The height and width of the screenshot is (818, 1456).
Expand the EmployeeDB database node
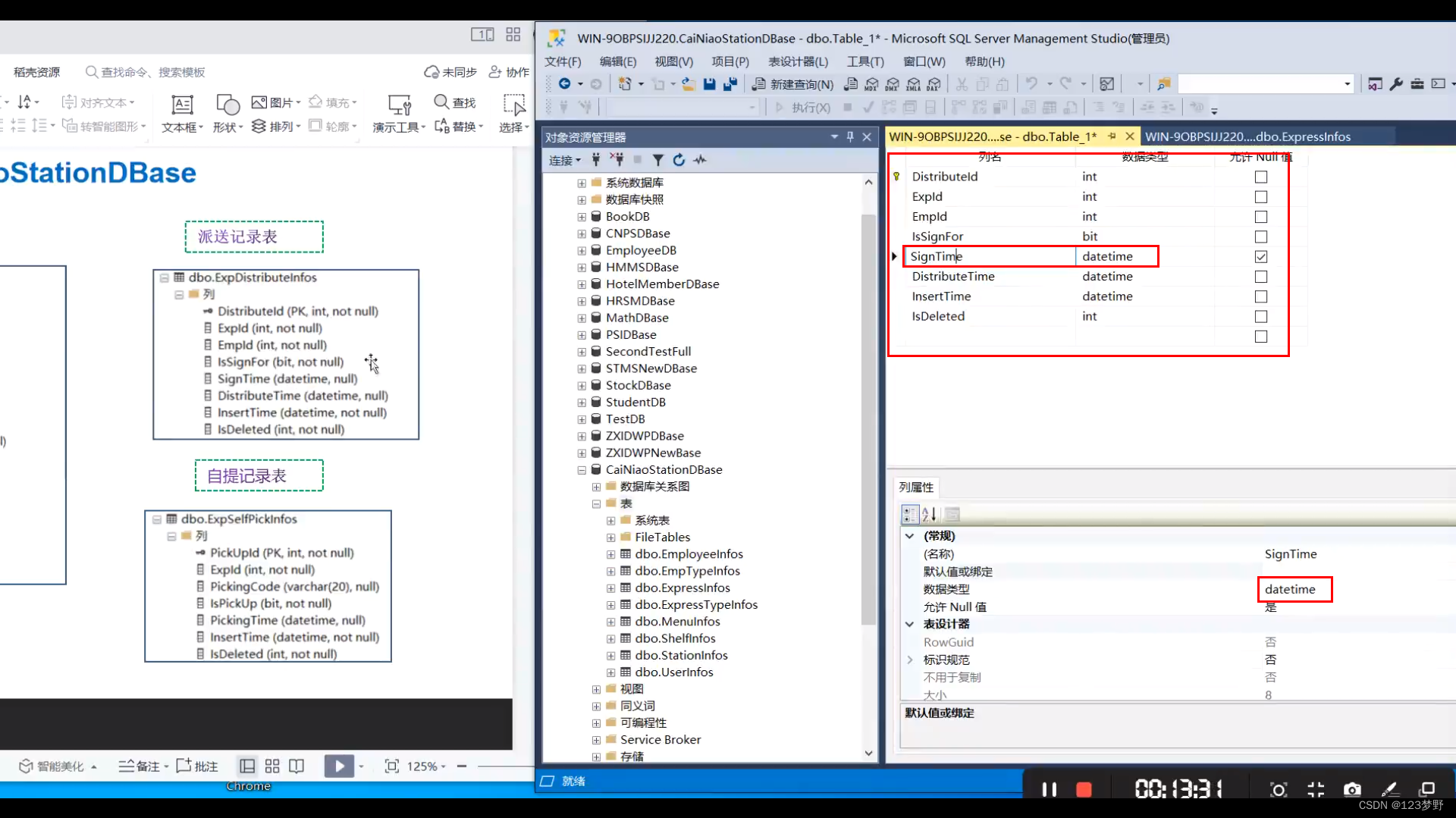tap(582, 251)
